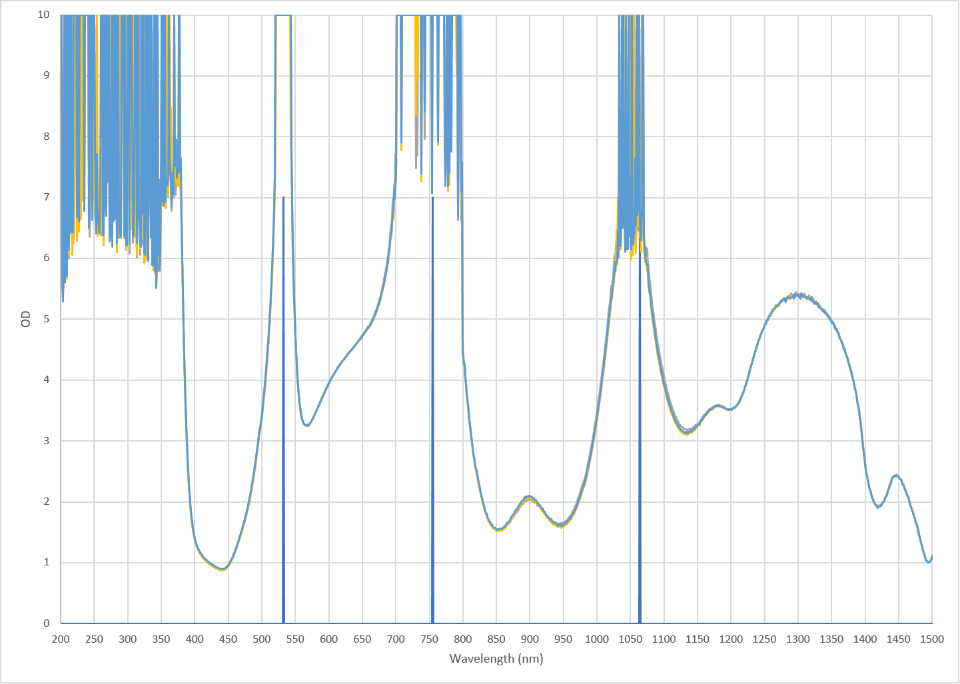Click the 8 tick label on OD axis
The height and width of the screenshot is (684, 960).
coord(47,137)
